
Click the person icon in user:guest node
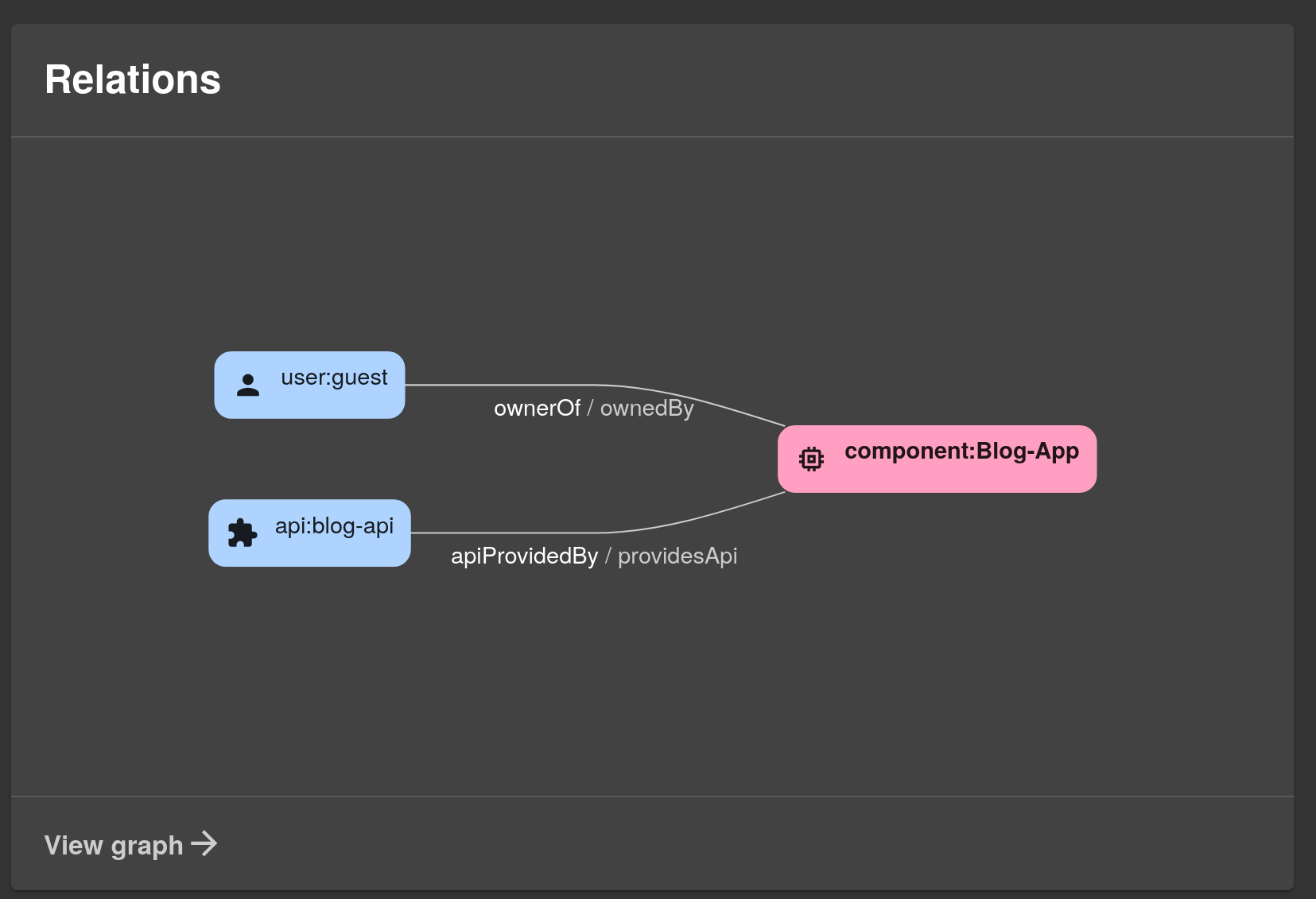[248, 386]
